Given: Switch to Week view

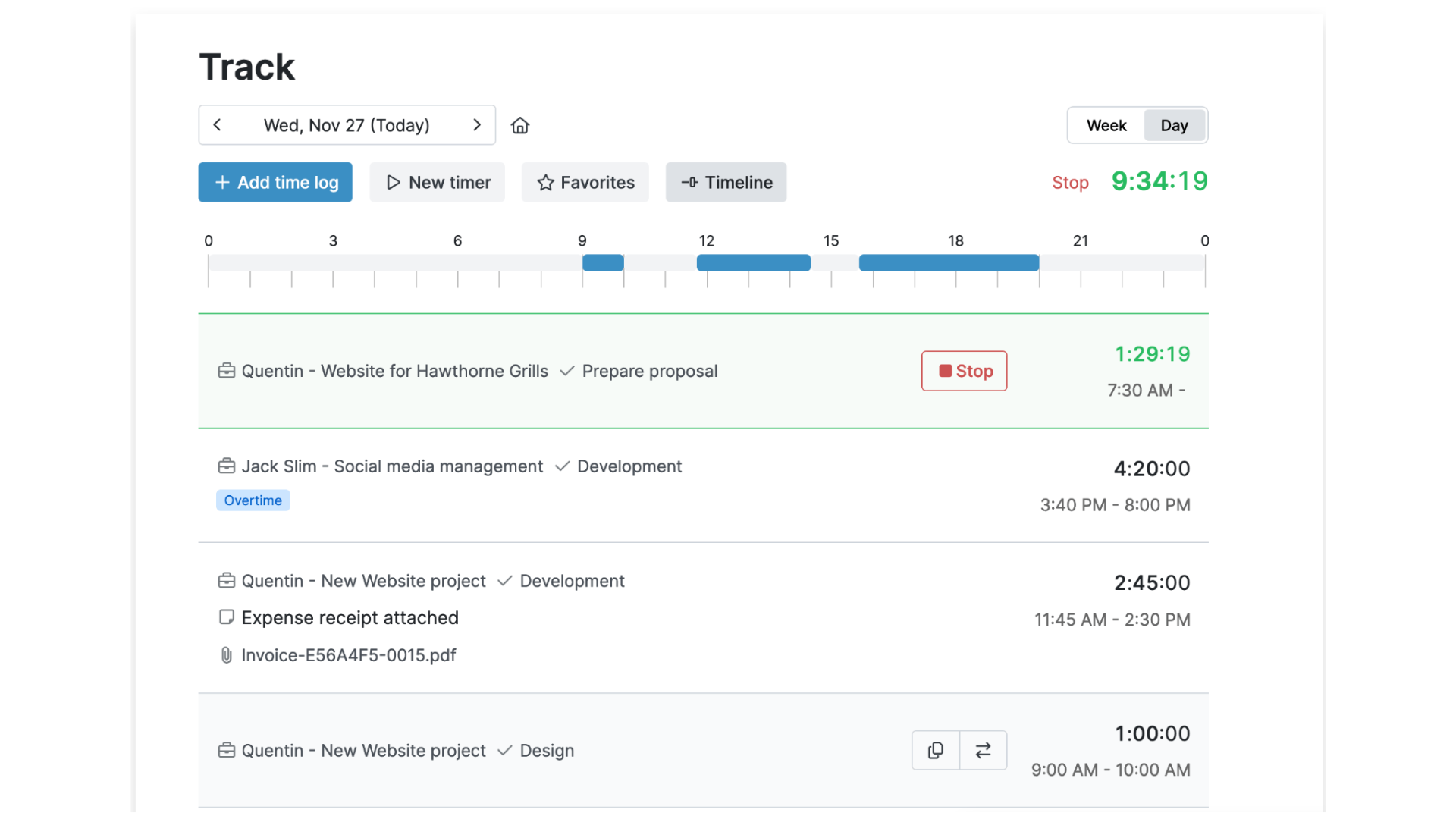Looking at the screenshot, I should pyautogui.click(x=1106, y=125).
